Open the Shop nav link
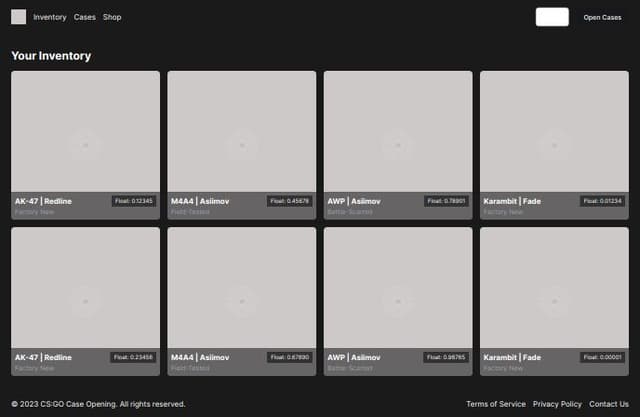The height and width of the screenshot is (417, 640). 112,17
